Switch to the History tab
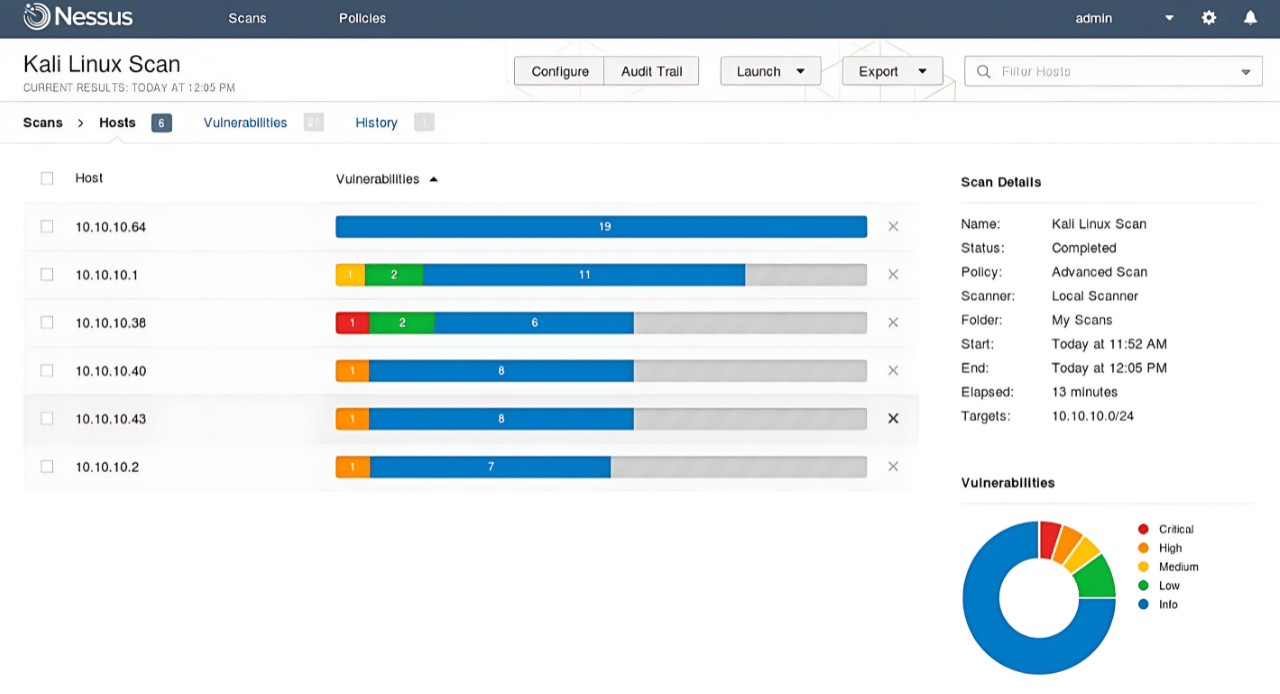 (x=376, y=123)
